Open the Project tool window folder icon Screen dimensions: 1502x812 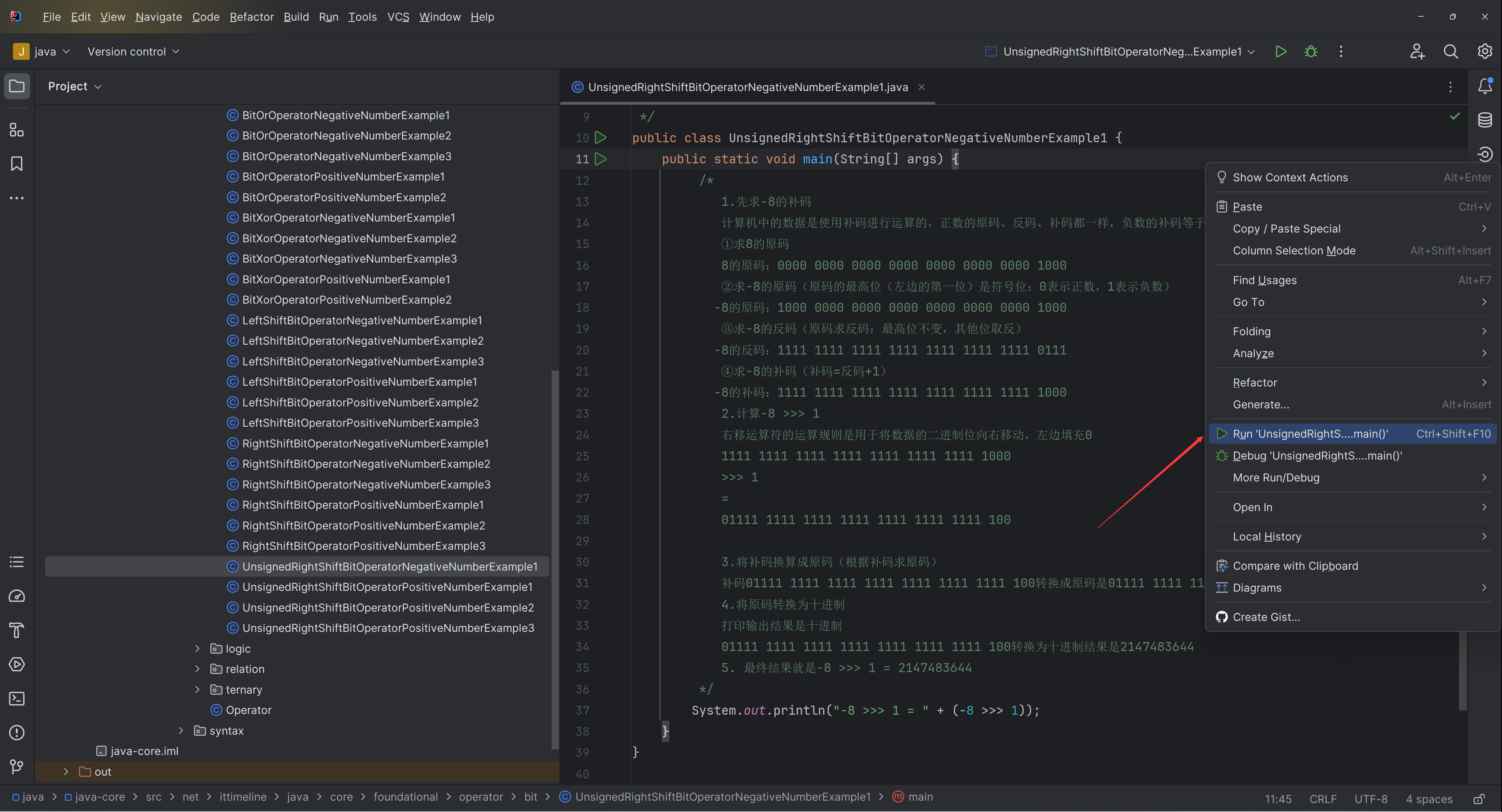[17, 86]
